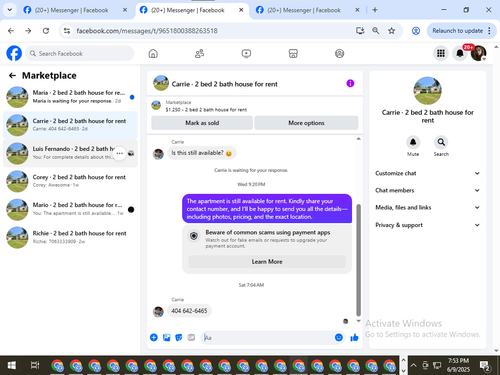
Task: Open the Marketplace storefront icon
Action: click(x=293, y=53)
